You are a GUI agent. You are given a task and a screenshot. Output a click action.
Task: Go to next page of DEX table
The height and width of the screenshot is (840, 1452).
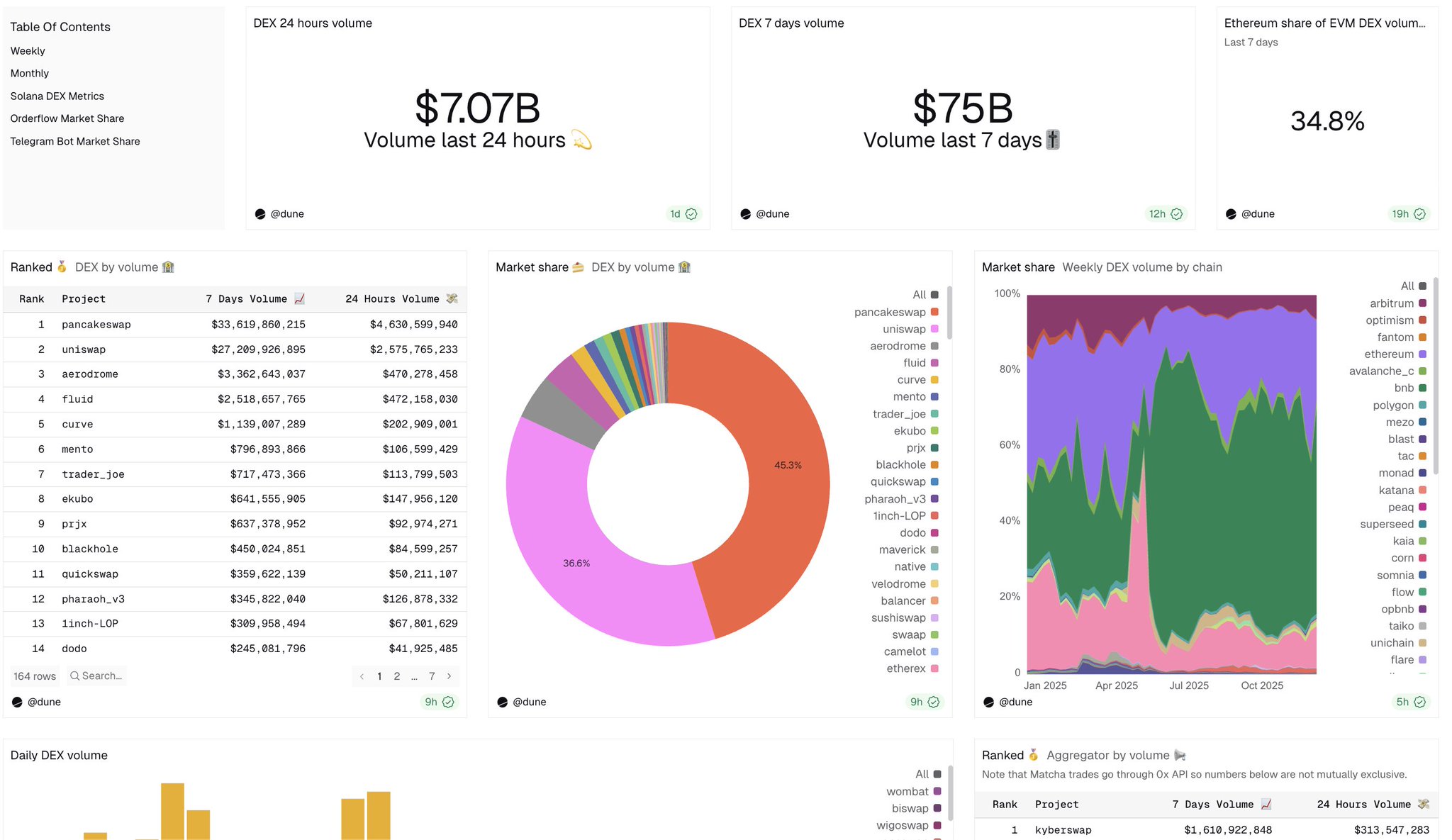[449, 676]
